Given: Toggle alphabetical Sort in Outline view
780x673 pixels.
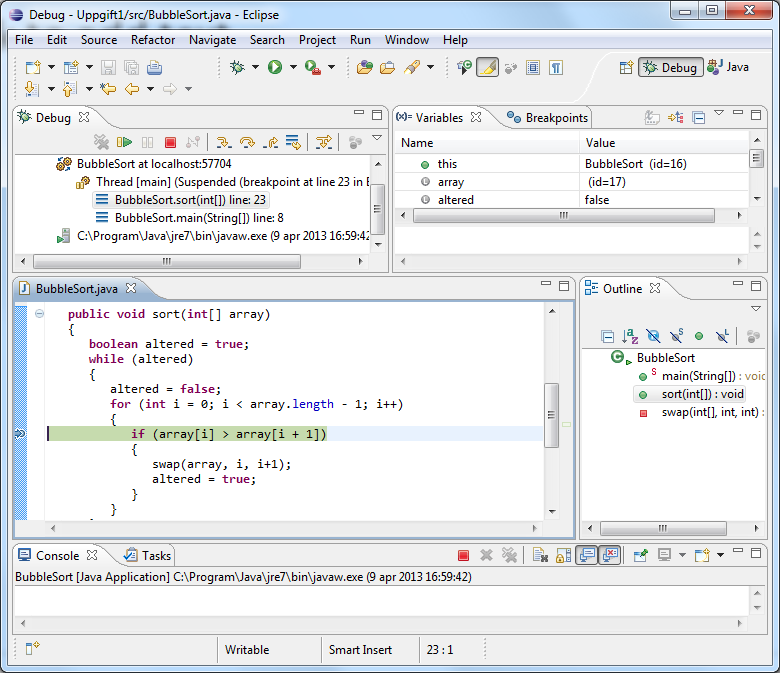Looking at the screenshot, I should (630, 336).
